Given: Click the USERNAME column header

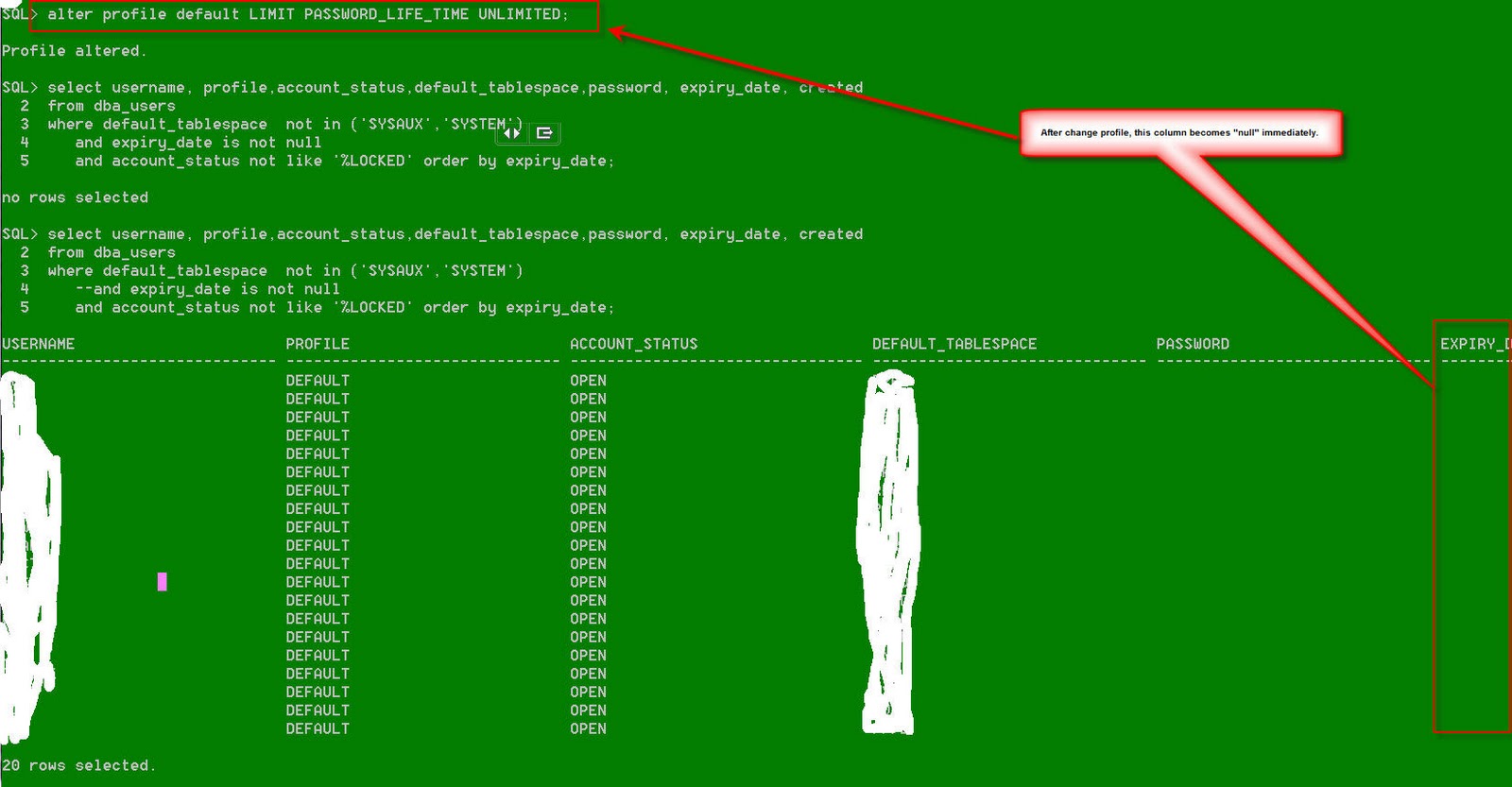Looking at the screenshot, I should tap(39, 344).
